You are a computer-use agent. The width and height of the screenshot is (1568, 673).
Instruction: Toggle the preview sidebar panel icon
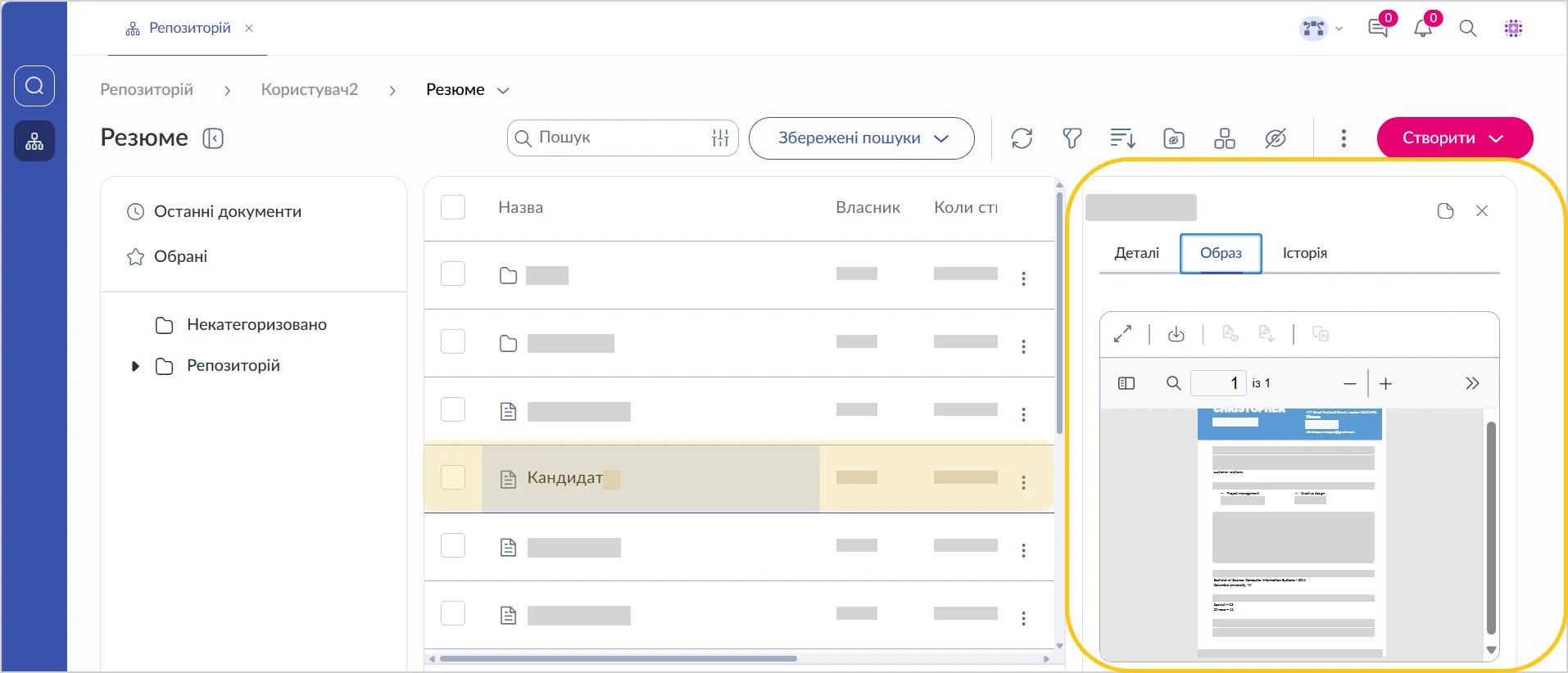1126,383
